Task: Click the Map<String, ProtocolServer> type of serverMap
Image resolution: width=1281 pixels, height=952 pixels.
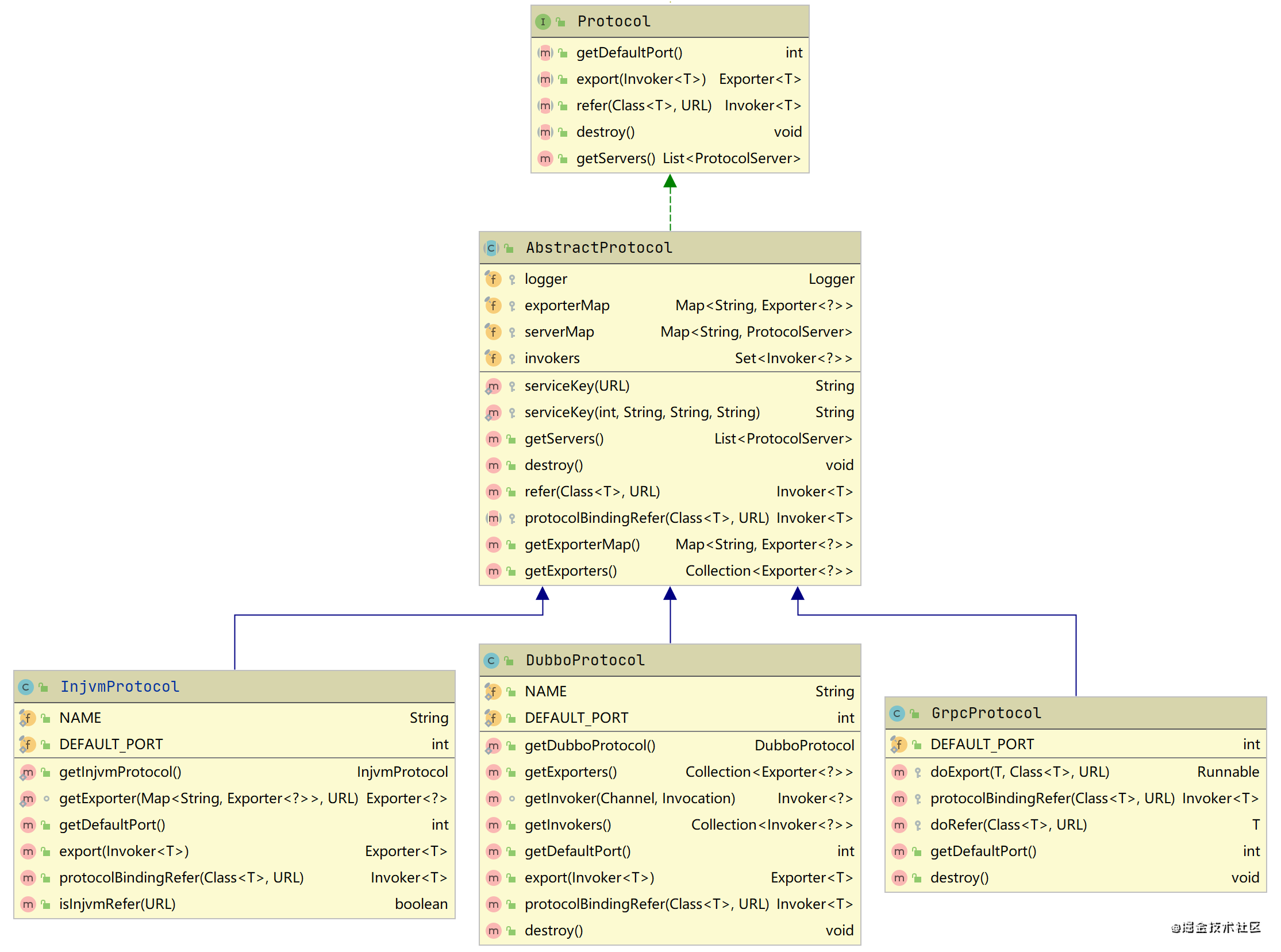Action: [756, 333]
